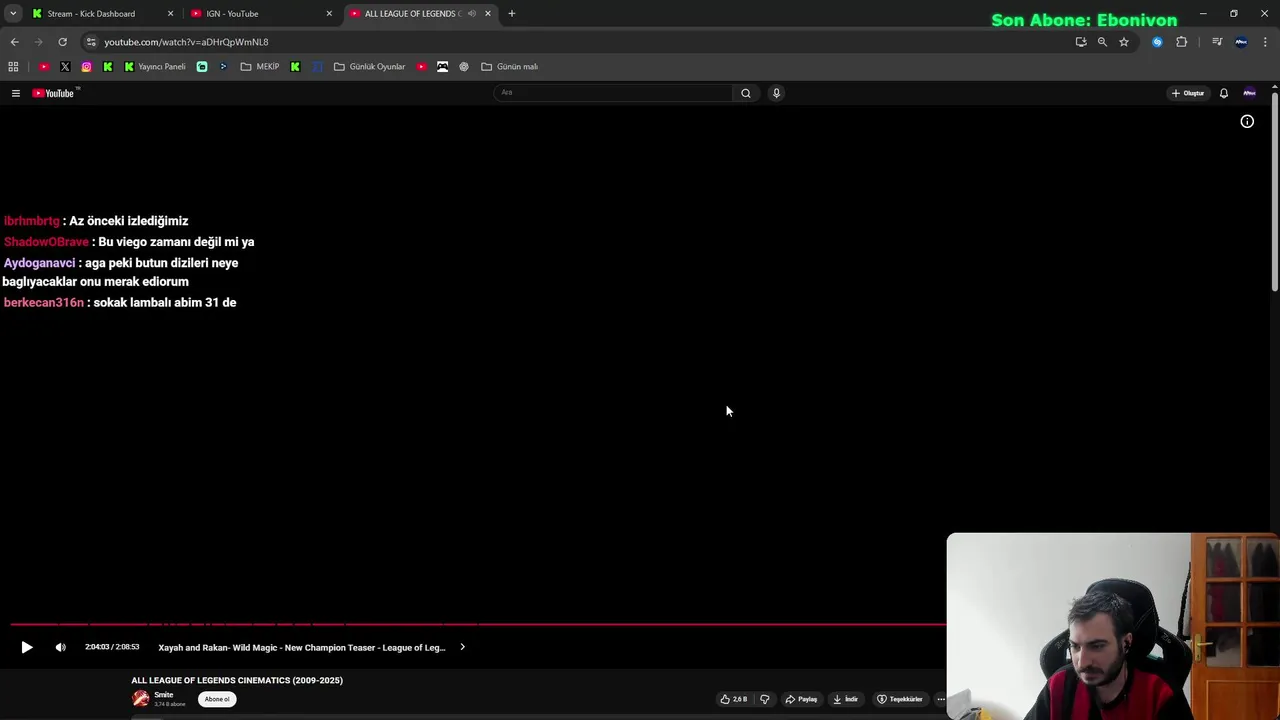The height and width of the screenshot is (720, 1280).
Task: Open the YouTube account avatar menu
Action: point(1249,93)
